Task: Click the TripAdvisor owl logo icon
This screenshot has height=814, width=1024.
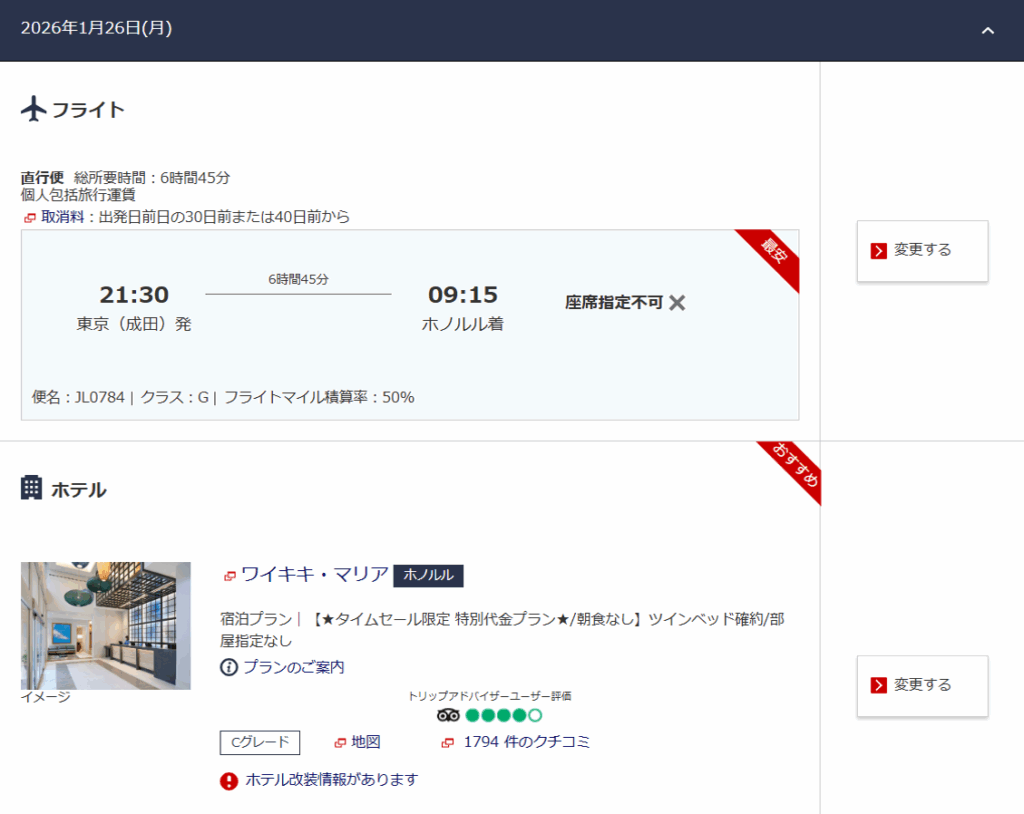Action: (448, 715)
